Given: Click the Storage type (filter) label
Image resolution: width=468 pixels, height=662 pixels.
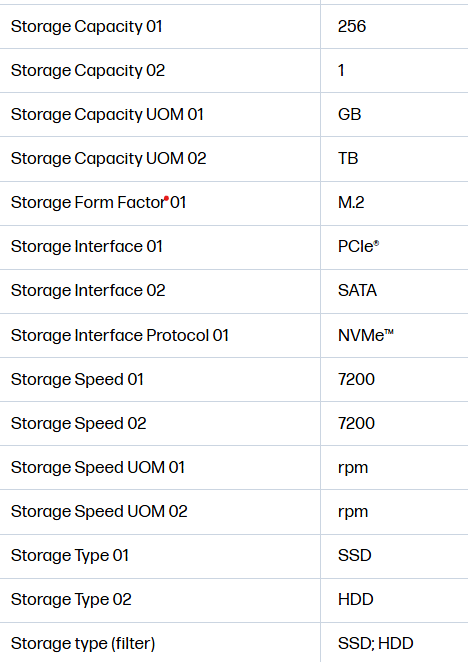Looking at the screenshot, I should [x=83, y=644].
